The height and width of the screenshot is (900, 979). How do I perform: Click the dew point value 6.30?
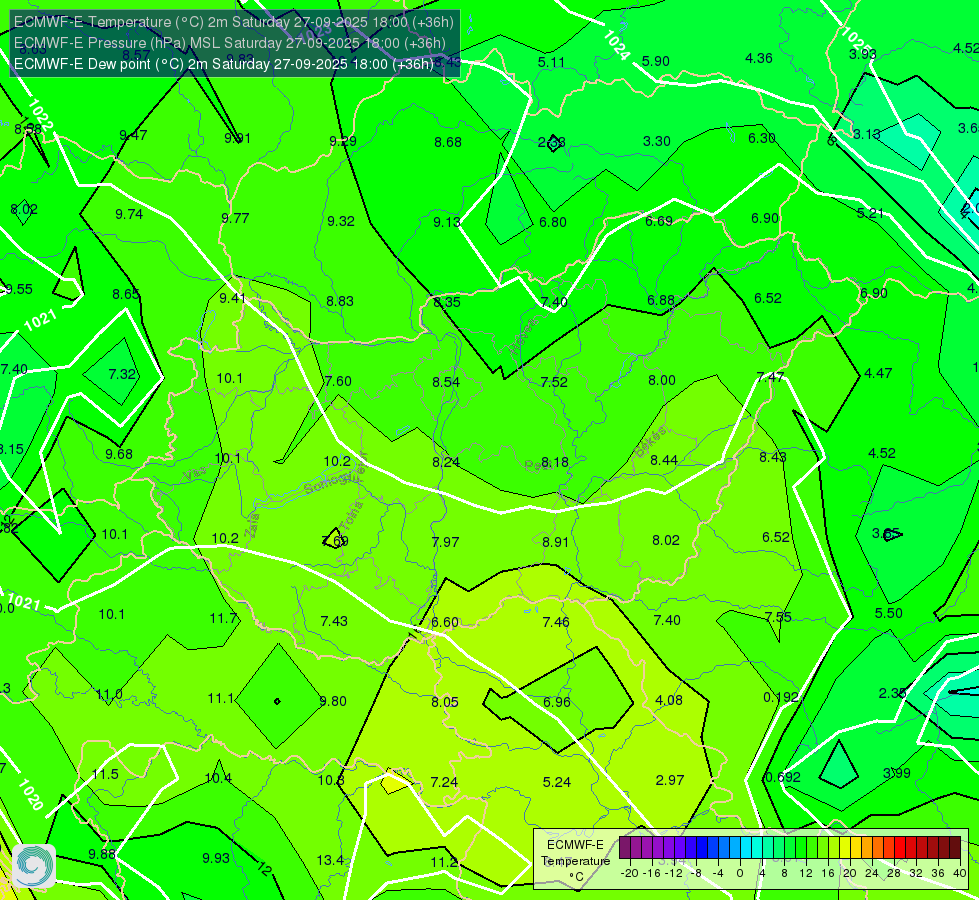pos(762,138)
